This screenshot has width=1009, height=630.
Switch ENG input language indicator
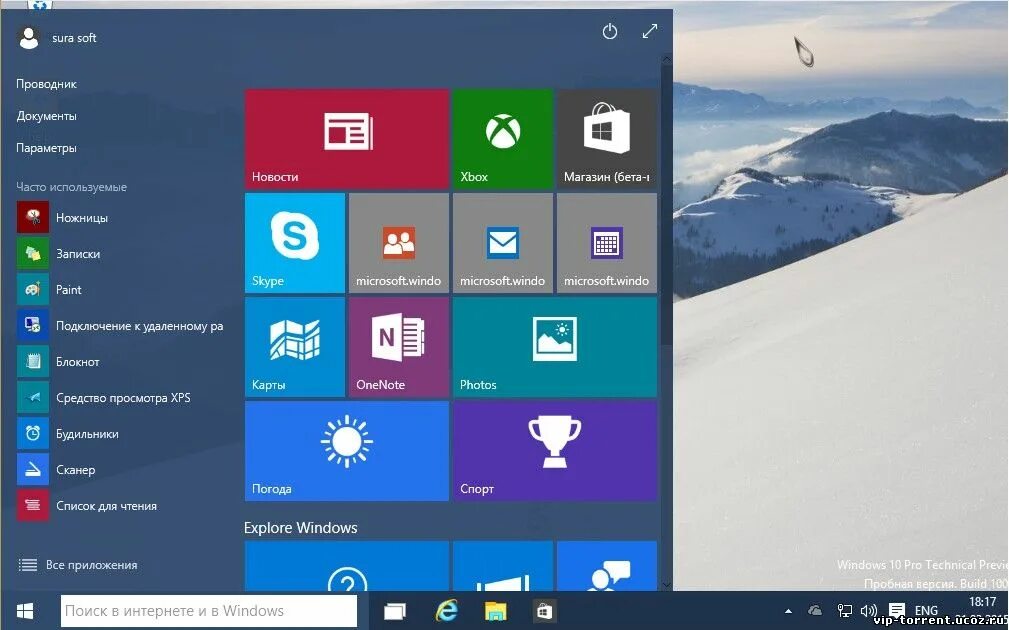(x=927, y=611)
